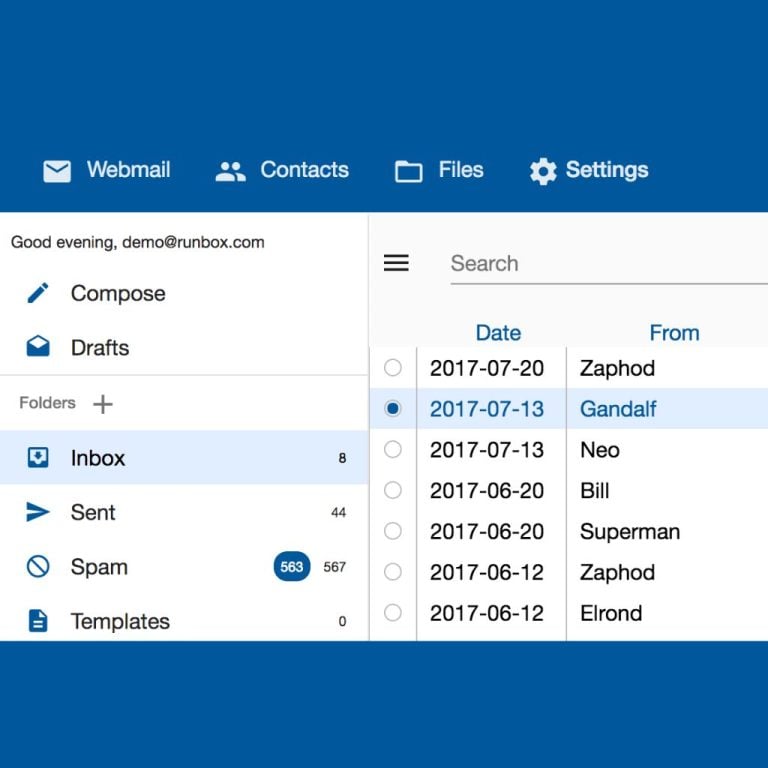The height and width of the screenshot is (768, 768).
Task: Click the Sent paper-plane icon
Action: (38, 512)
